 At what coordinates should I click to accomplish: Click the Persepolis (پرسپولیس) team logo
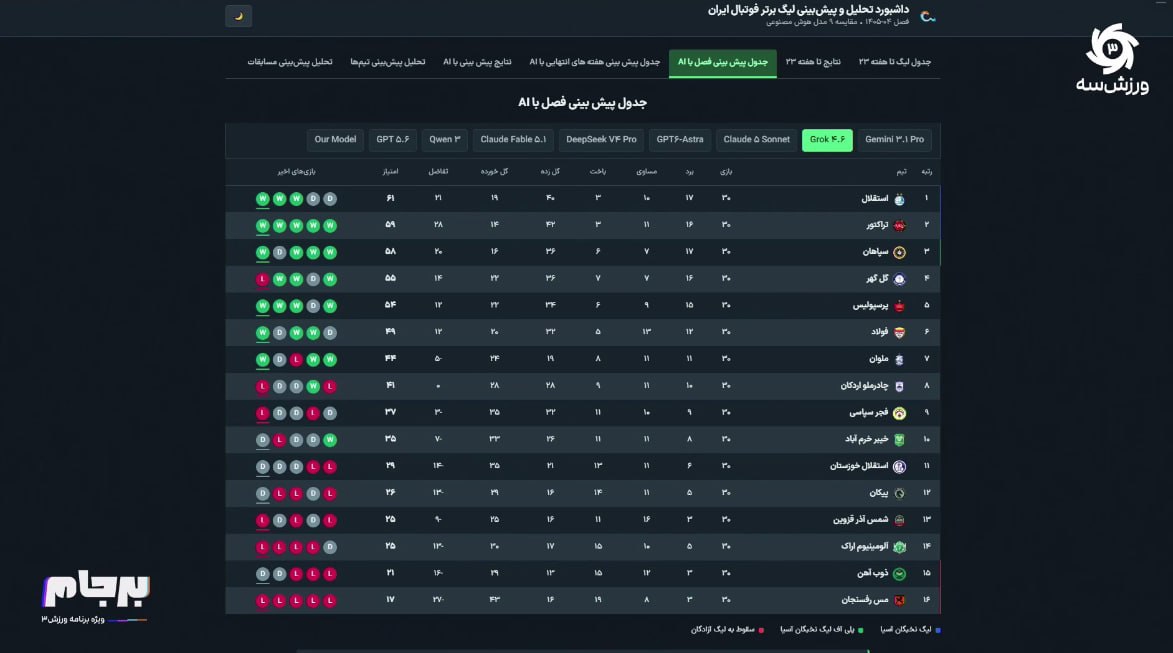coord(899,306)
